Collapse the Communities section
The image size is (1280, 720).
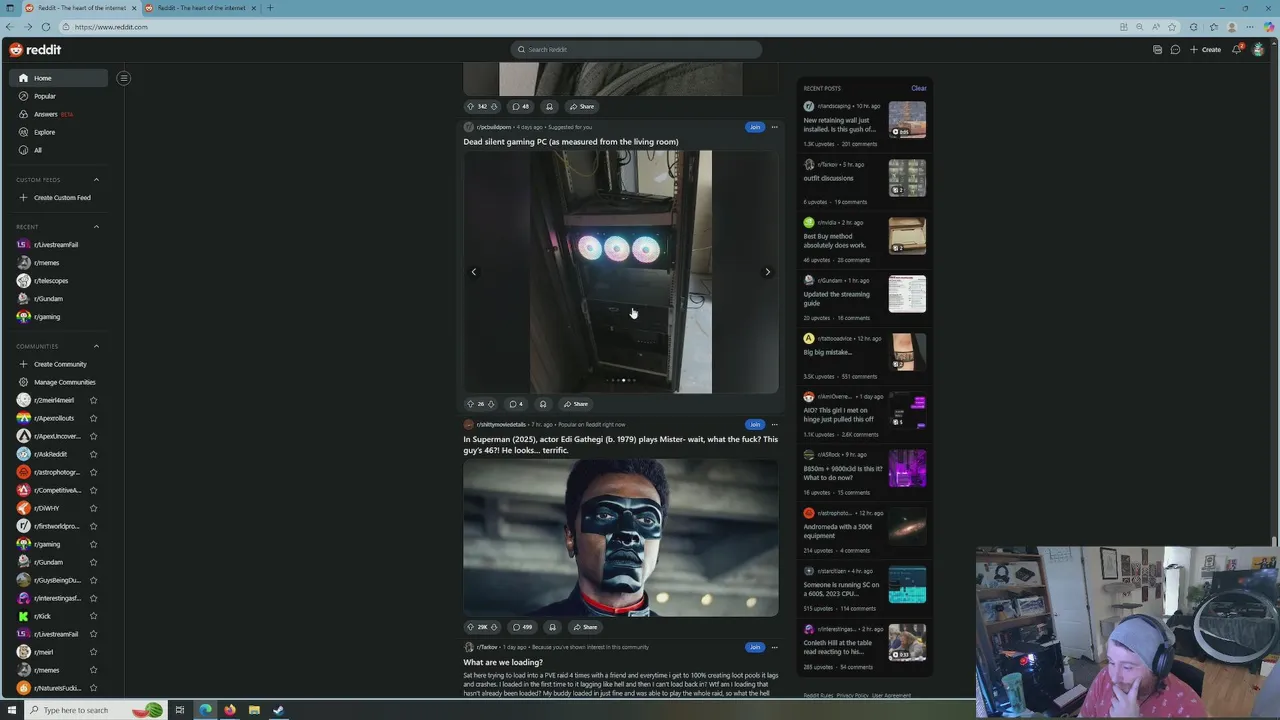click(96, 346)
